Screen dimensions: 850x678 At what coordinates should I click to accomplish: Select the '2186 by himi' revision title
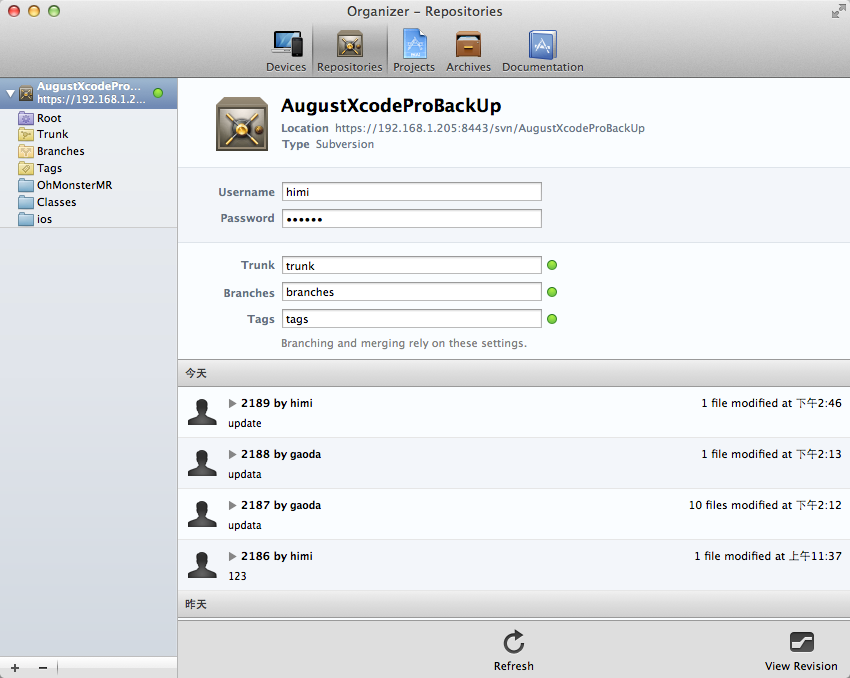(277, 556)
